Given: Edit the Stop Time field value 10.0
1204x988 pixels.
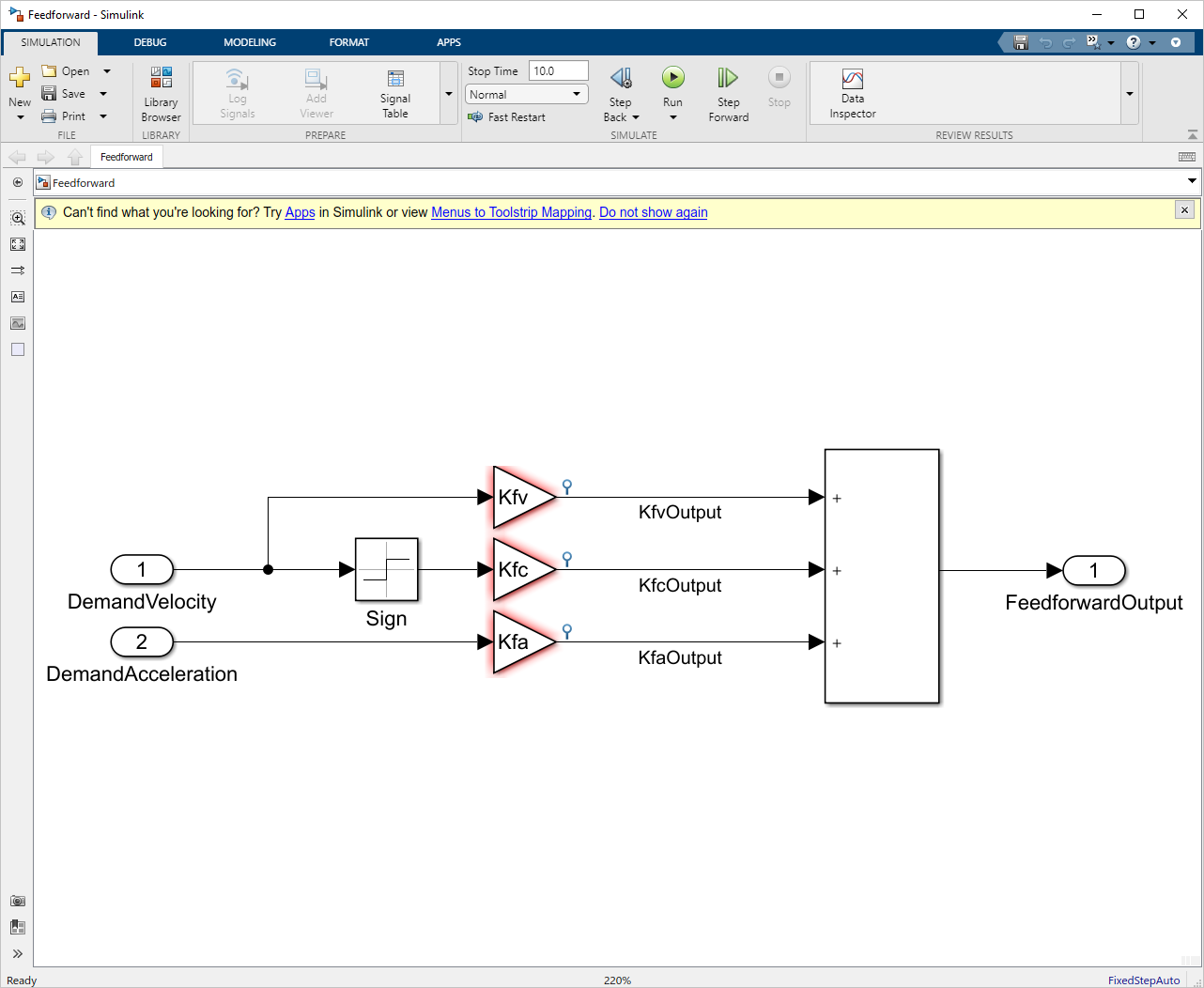Looking at the screenshot, I should (558, 69).
